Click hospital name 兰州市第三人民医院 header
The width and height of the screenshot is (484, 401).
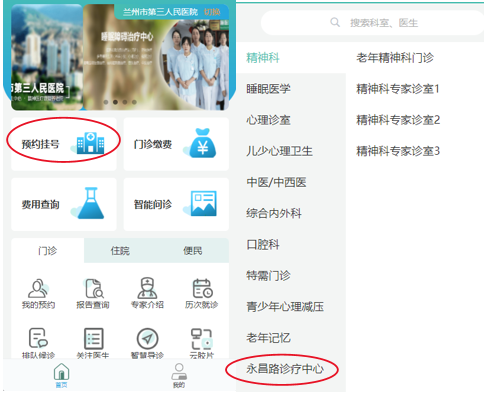pos(160,12)
